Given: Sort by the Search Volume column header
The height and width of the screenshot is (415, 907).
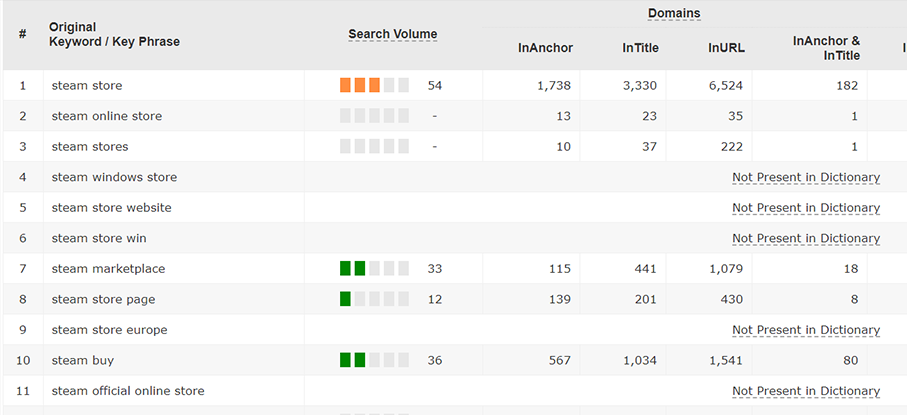Looking at the screenshot, I should tap(392, 34).
